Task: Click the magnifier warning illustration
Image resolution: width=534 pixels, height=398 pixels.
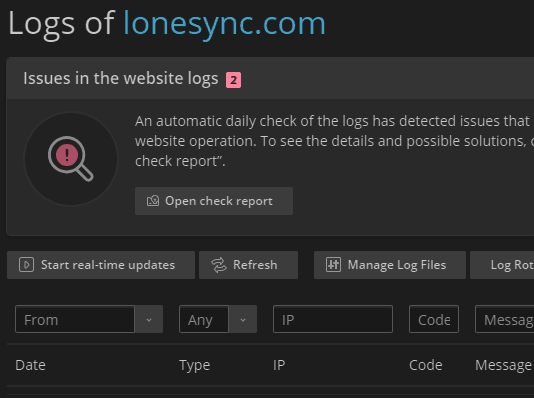Action: pyautogui.click(x=71, y=159)
